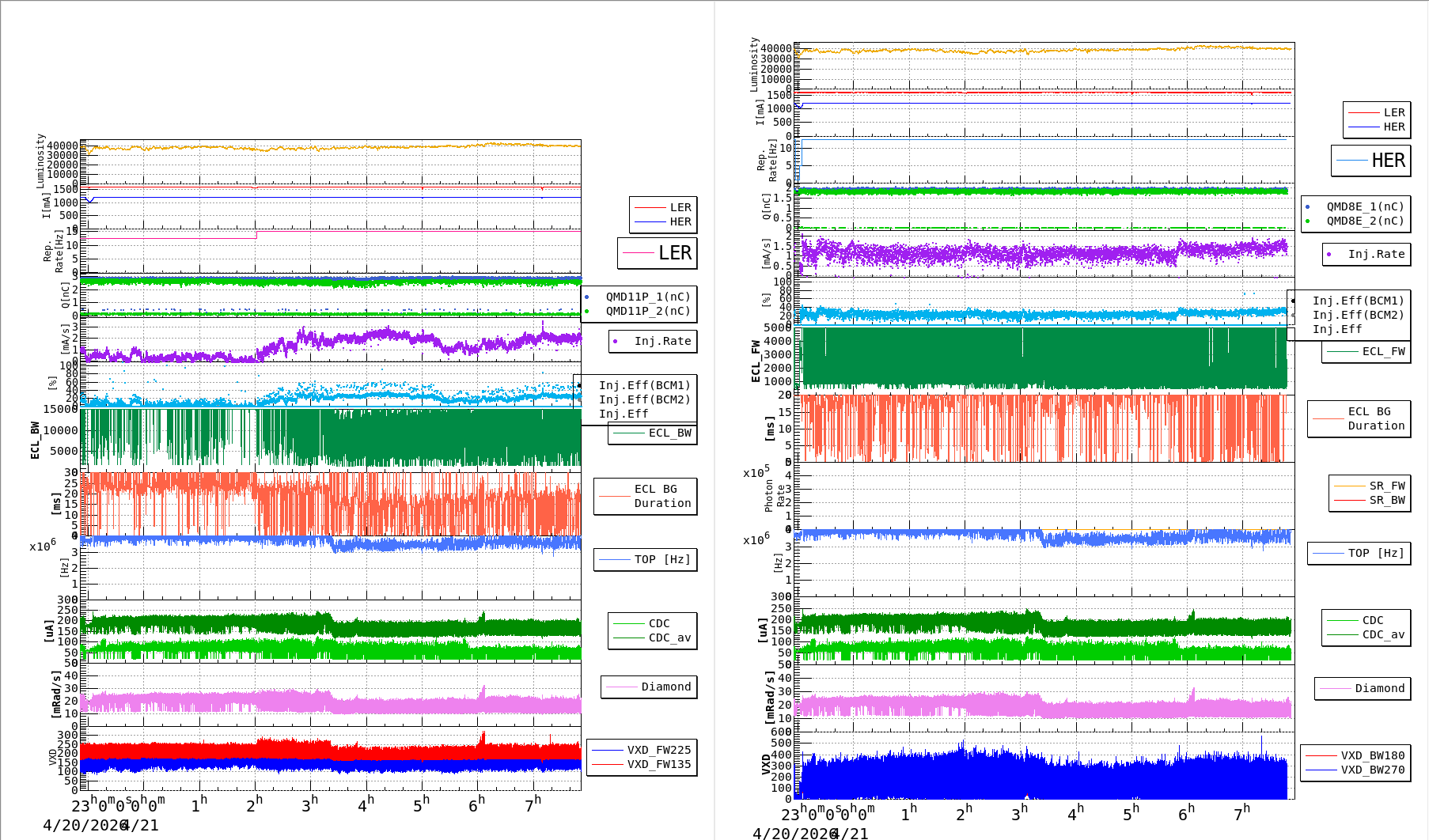
Task: Select the VXD_BW180 legend entry
Action: point(1355,756)
